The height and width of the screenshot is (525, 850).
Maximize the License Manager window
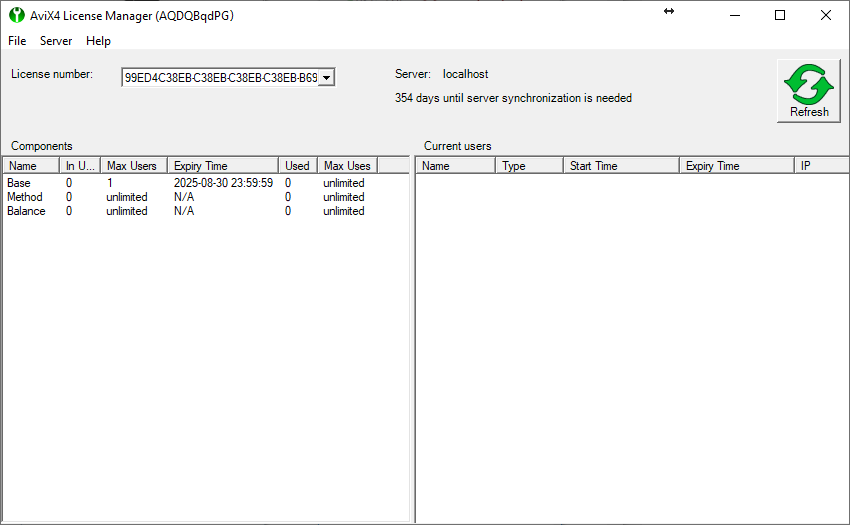780,15
